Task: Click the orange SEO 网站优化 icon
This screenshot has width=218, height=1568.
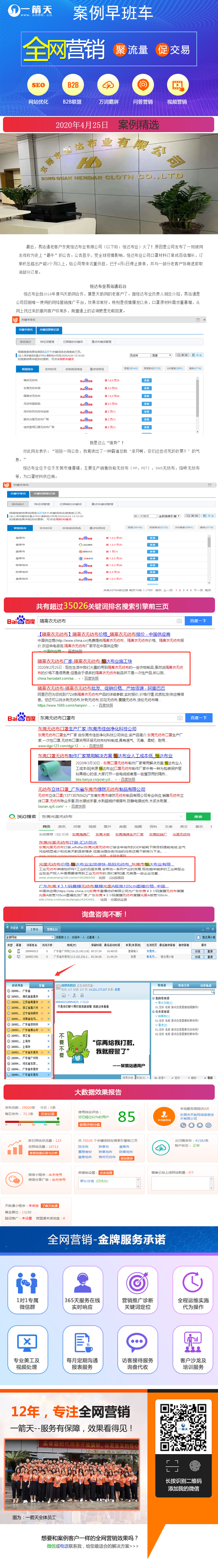Action: 38,85
